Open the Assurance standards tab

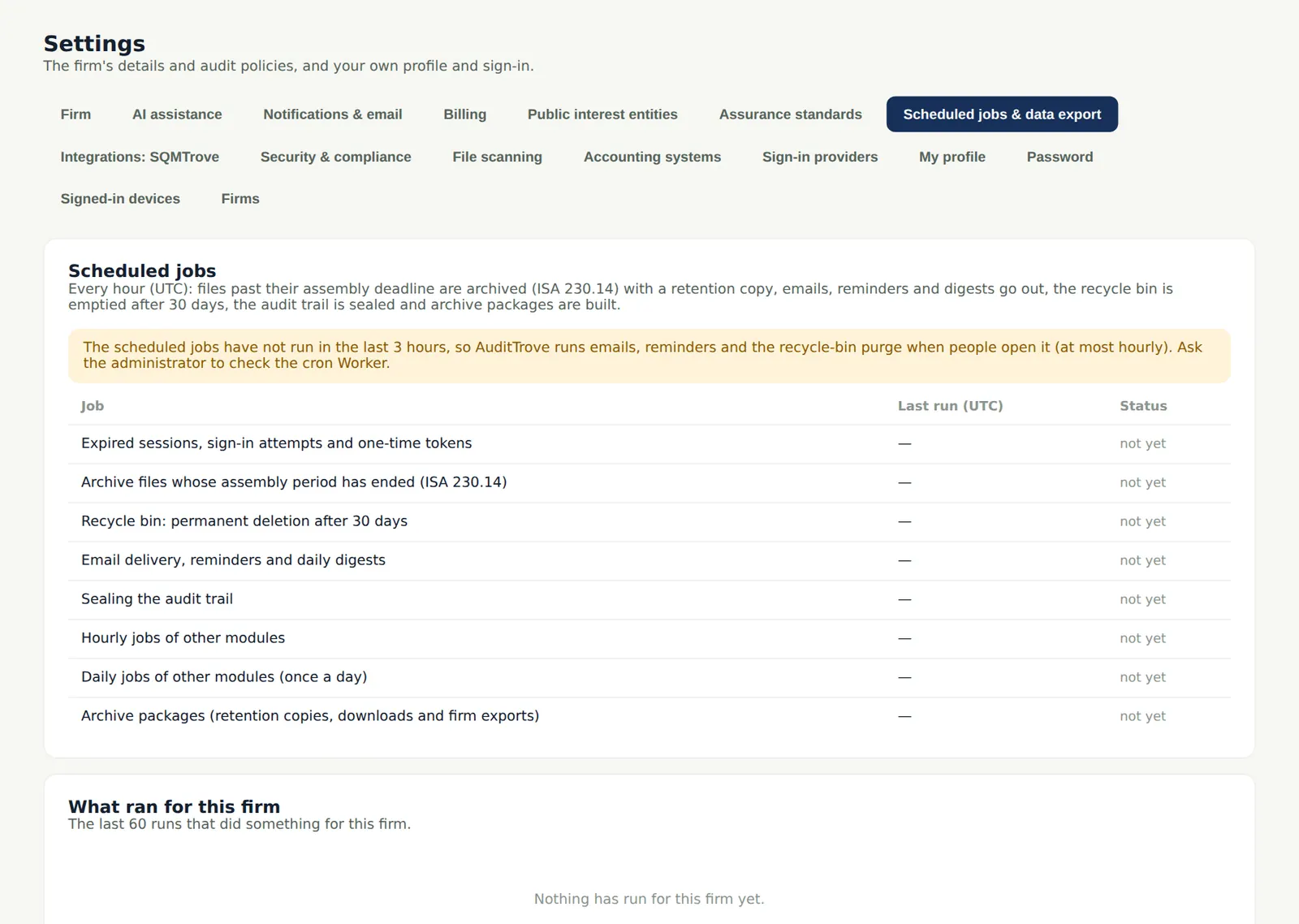coord(790,114)
